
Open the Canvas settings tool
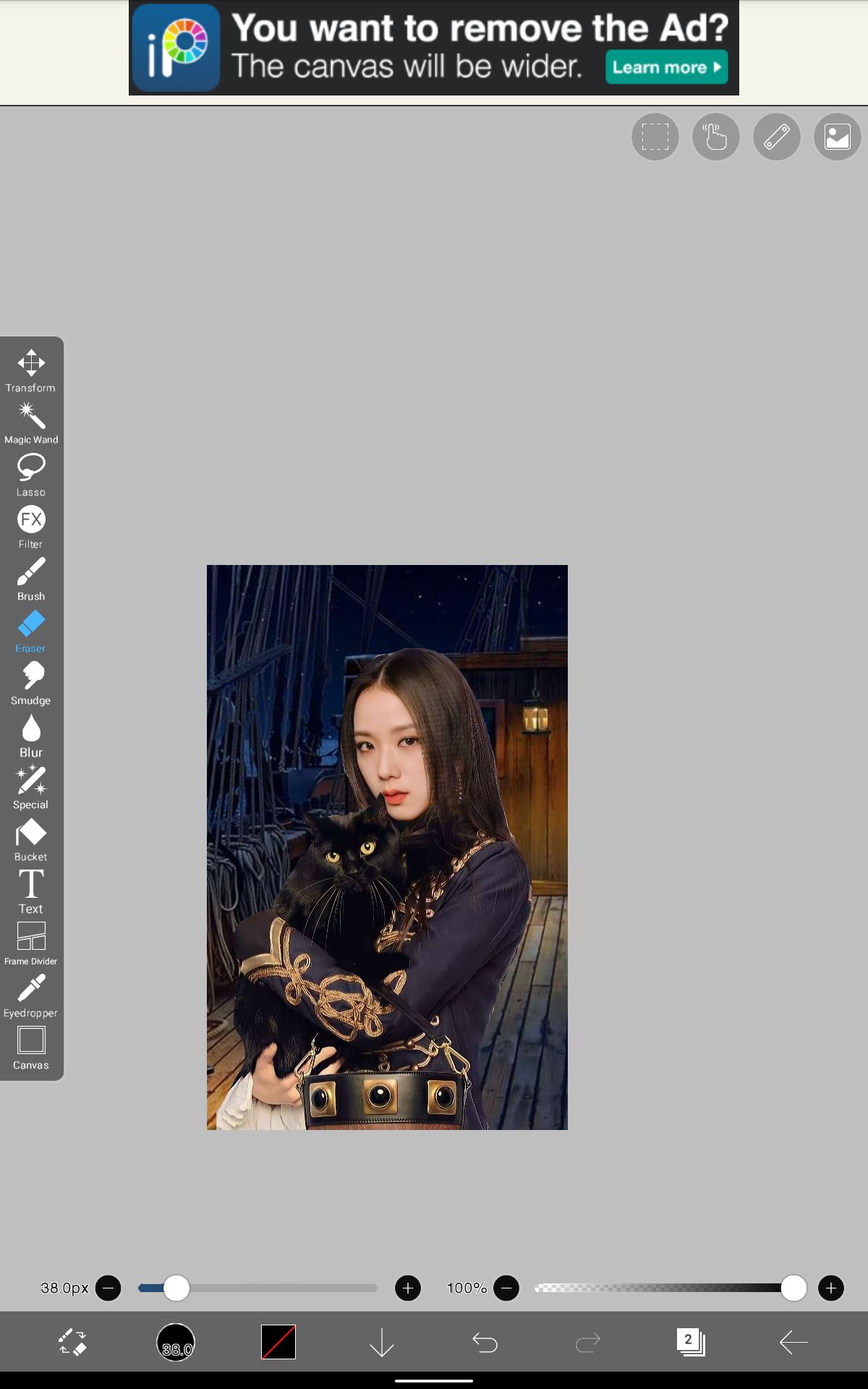(31, 1048)
